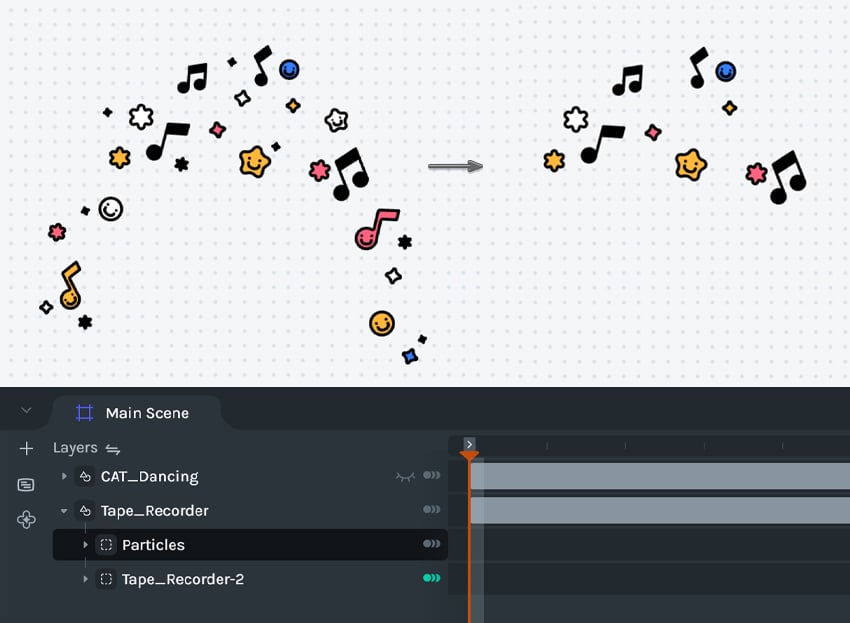Viewport: 850px width, 623px height.
Task: Click the swap arrows icon beside Layers
Action: (113, 449)
